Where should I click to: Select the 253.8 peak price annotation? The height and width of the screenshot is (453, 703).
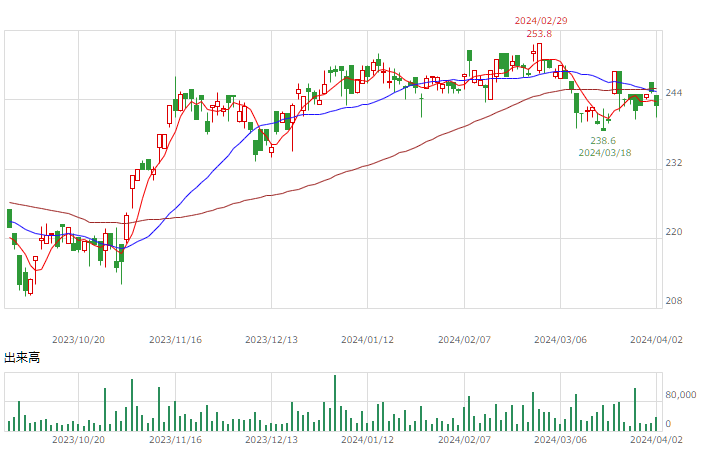tap(539, 34)
